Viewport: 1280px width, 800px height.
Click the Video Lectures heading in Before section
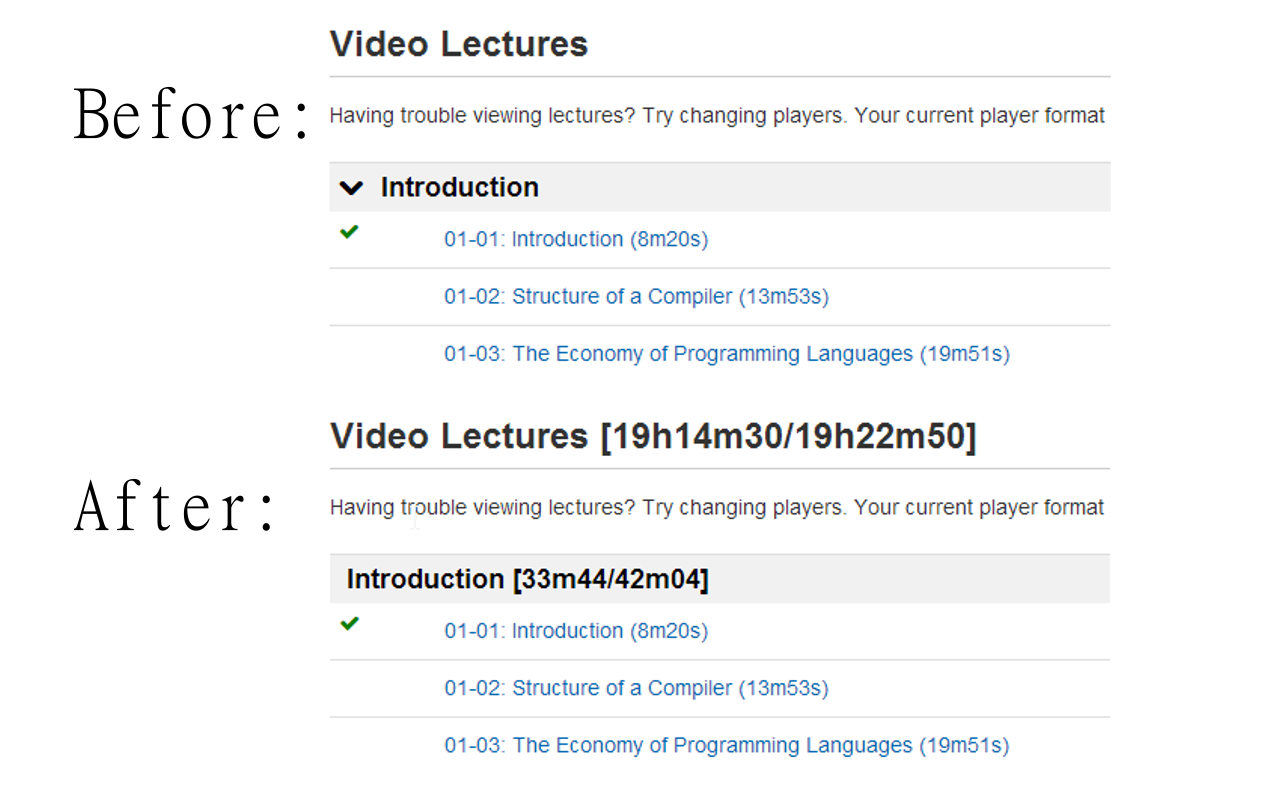click(x=459, y=45)
